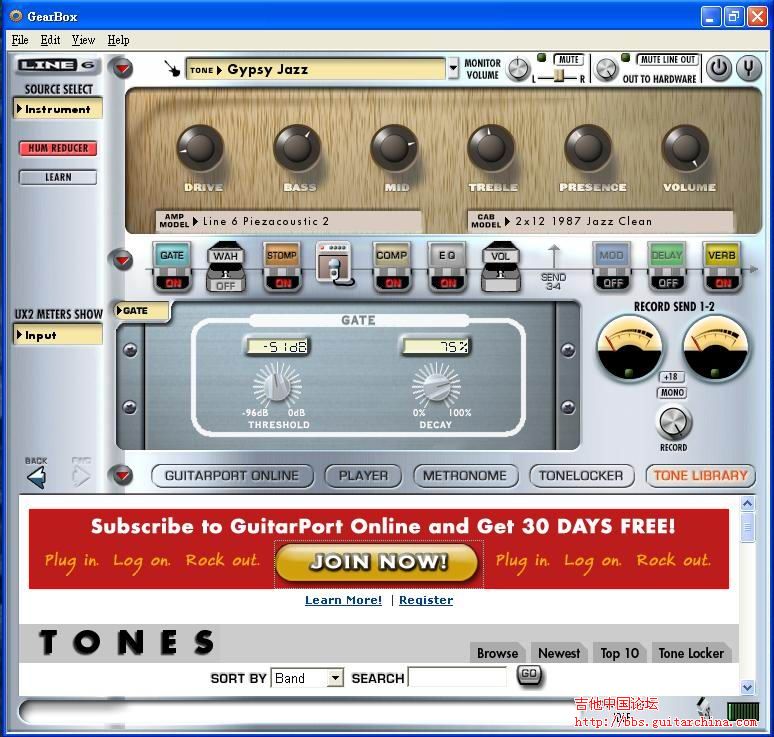Toggle the MONO record button
The height and width of the screenshot is (737, 774).
672,392
